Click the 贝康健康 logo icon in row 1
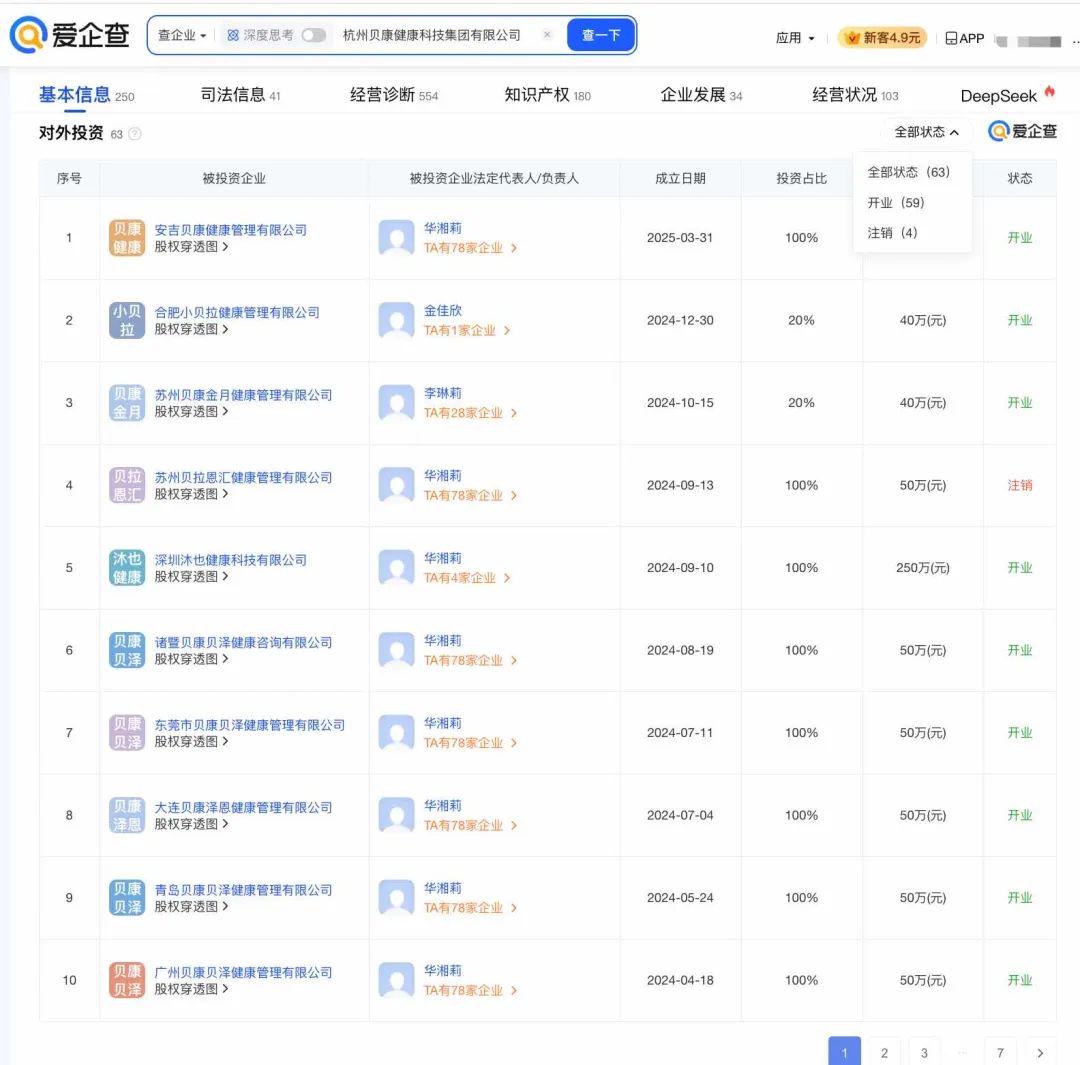1080x1065 pixels. (x=127, y=238)
